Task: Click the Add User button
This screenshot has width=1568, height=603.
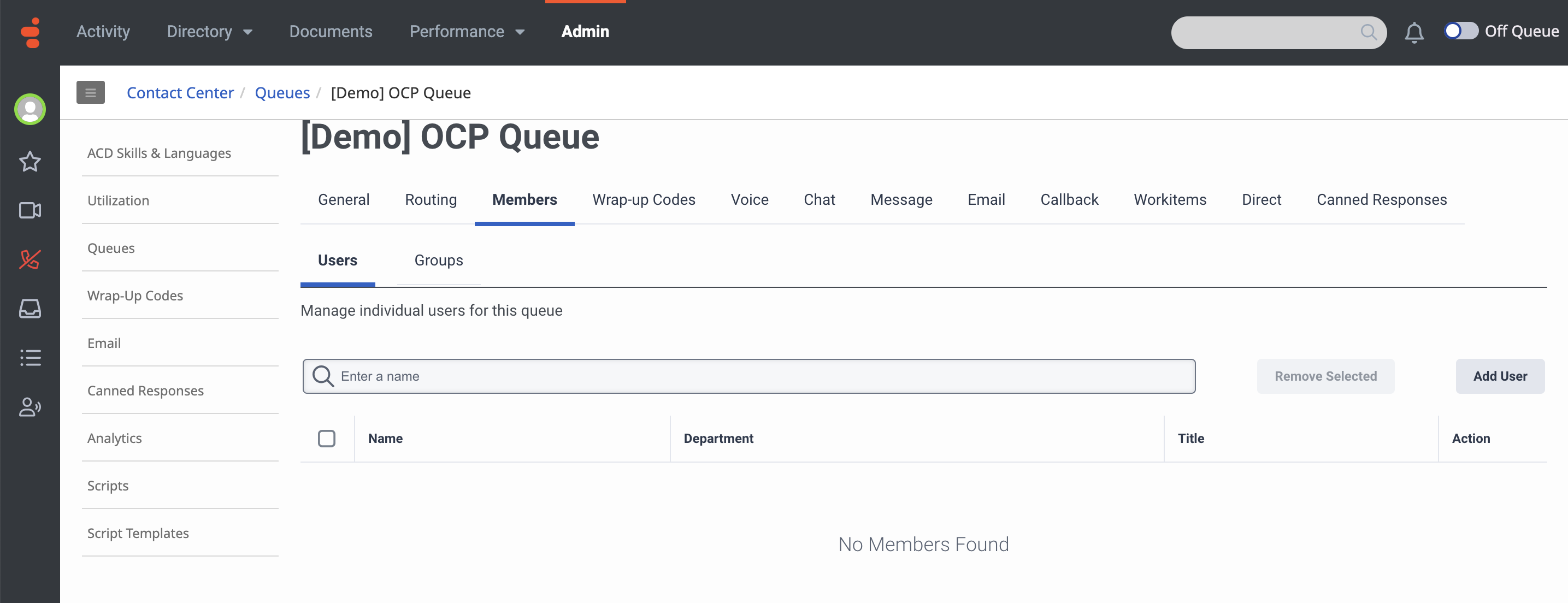Action: point(1500,376)
